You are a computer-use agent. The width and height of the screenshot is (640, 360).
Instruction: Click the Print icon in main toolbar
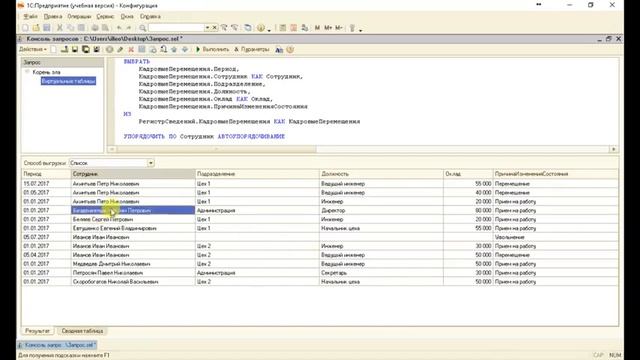[95, 28]
